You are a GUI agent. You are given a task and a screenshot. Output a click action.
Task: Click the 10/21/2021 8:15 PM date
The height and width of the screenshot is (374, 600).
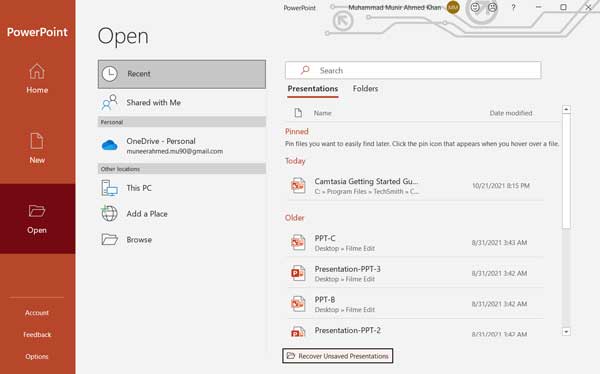pyautogui.click(x=501, y=186)
